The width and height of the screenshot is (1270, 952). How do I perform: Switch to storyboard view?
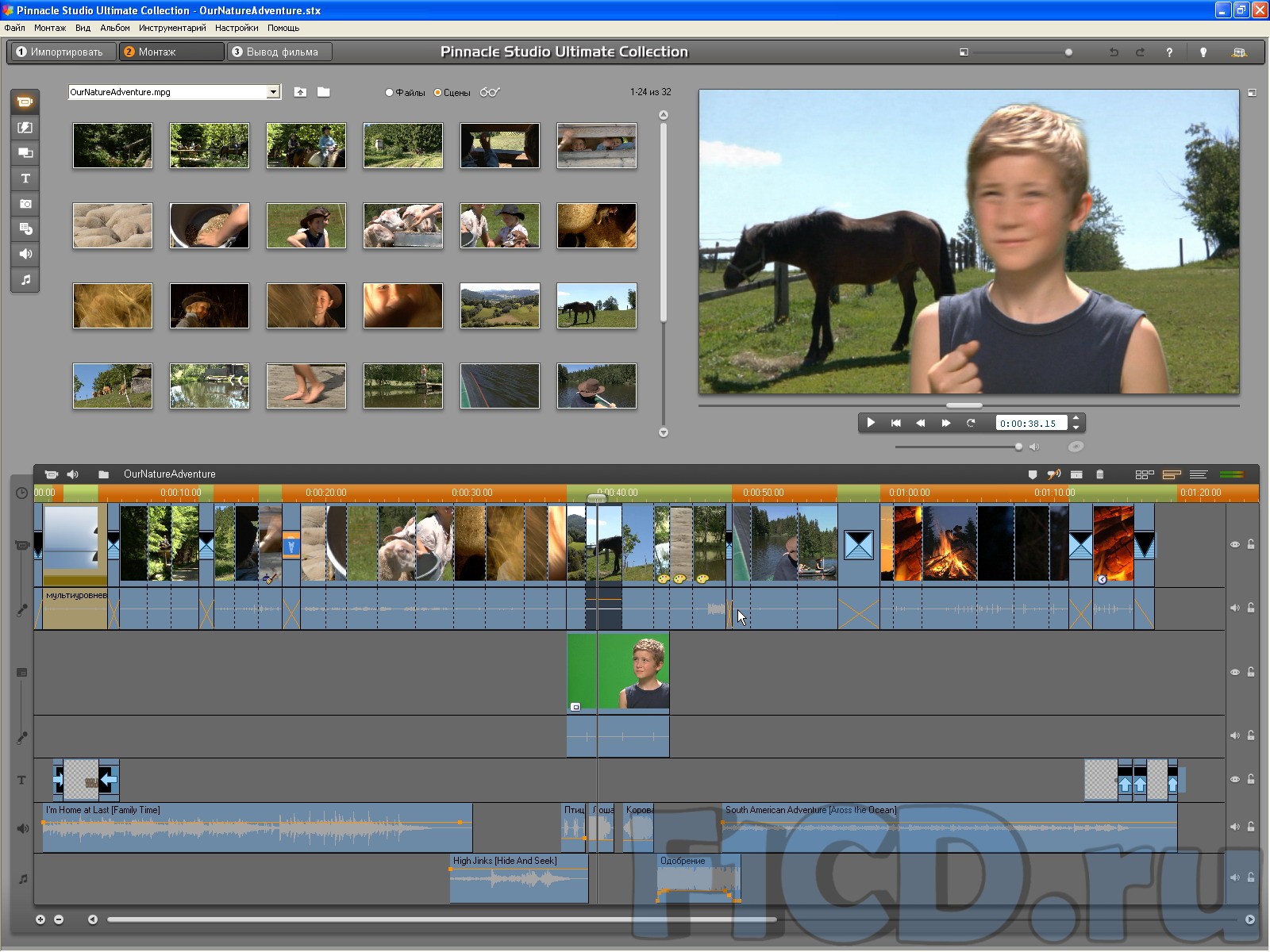click(x=1145, y=474)
